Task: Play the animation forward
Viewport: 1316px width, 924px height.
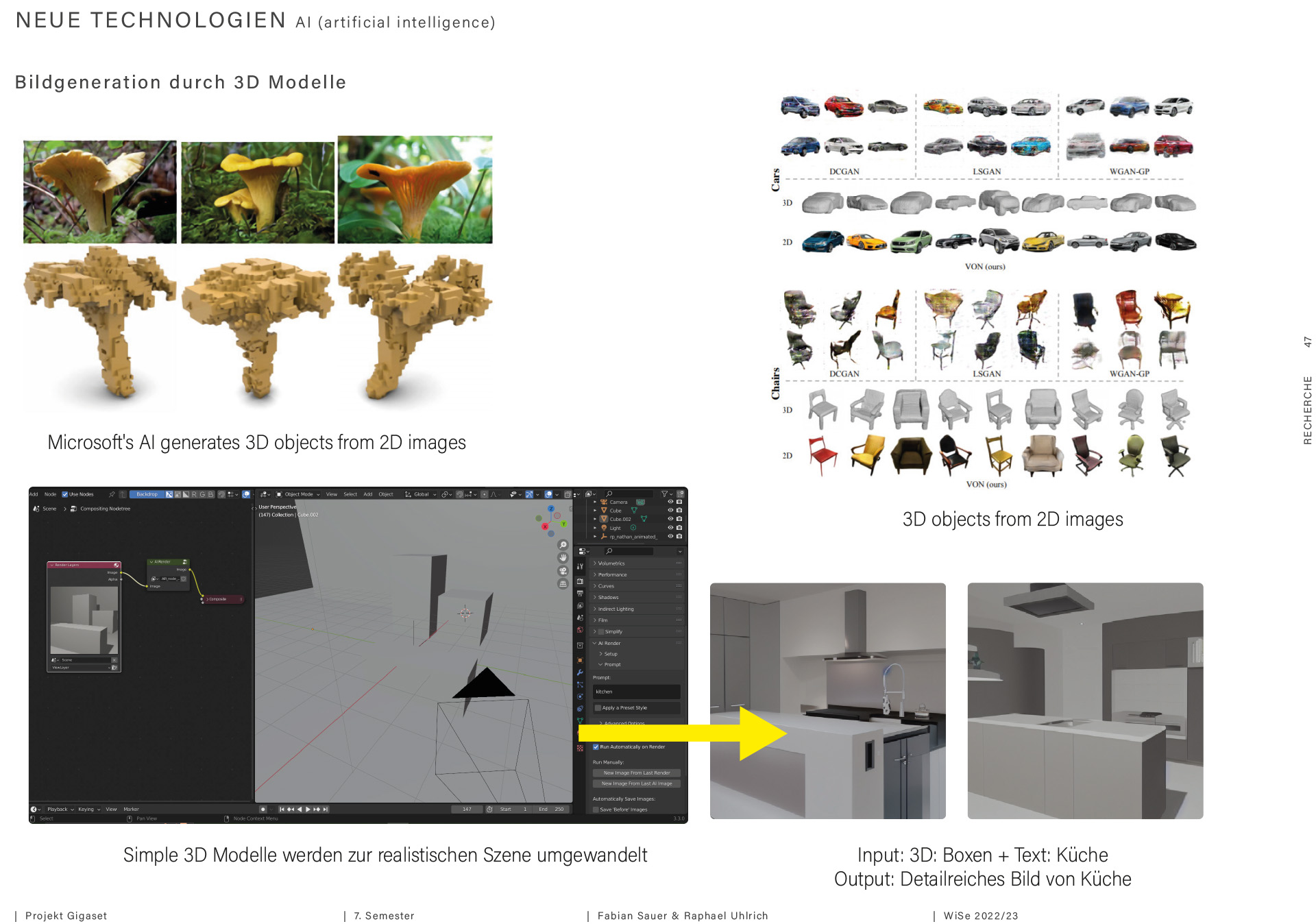Action: (308, 810)
